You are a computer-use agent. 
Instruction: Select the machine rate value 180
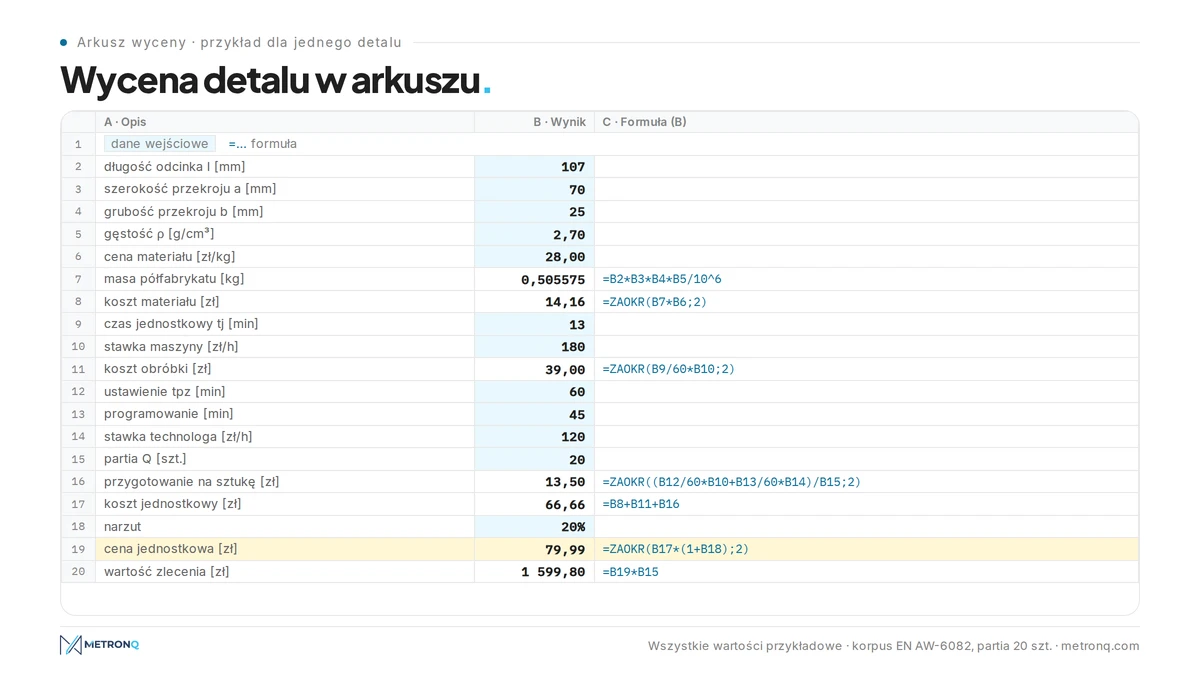[x=534, y=347]
